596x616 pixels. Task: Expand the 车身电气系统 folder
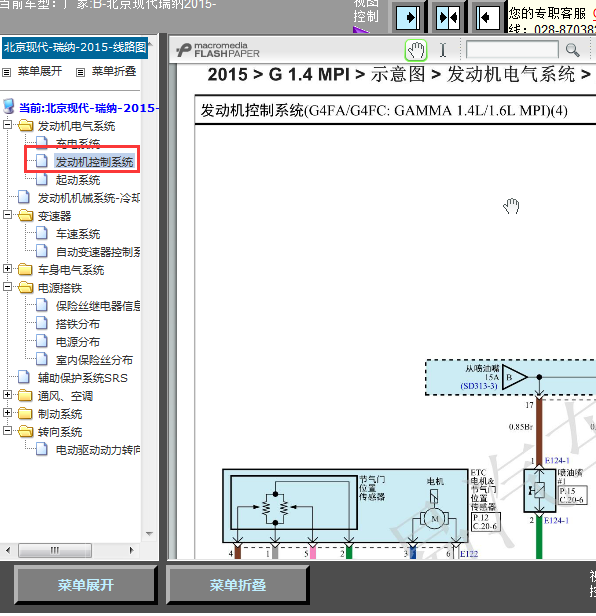coord(7,268)
